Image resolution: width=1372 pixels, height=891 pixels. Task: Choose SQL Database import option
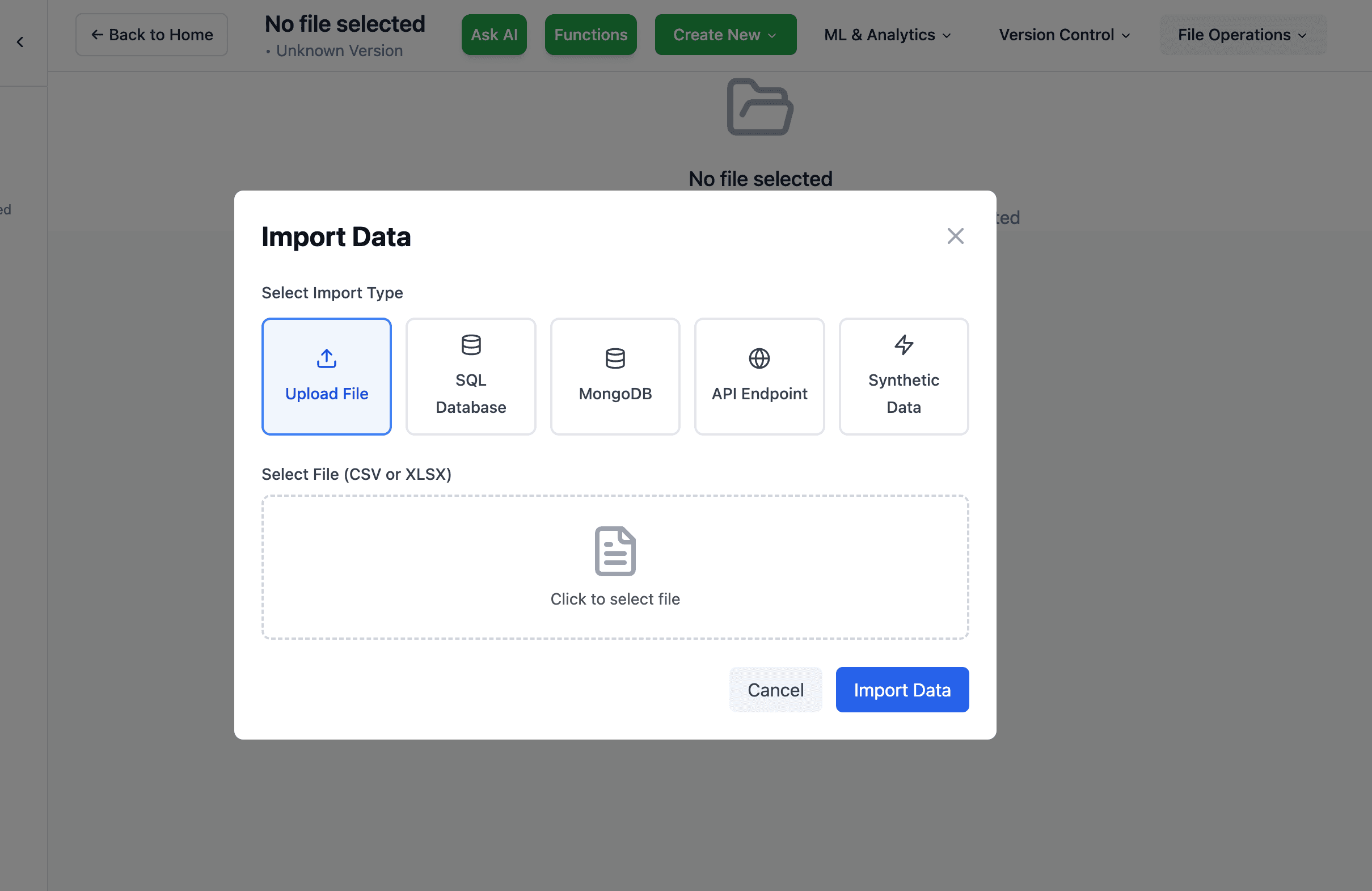470,377
